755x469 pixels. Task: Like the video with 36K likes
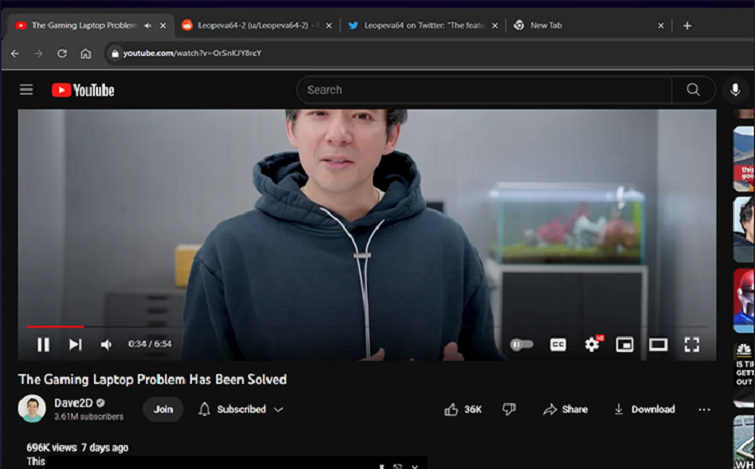pos(464,409)
